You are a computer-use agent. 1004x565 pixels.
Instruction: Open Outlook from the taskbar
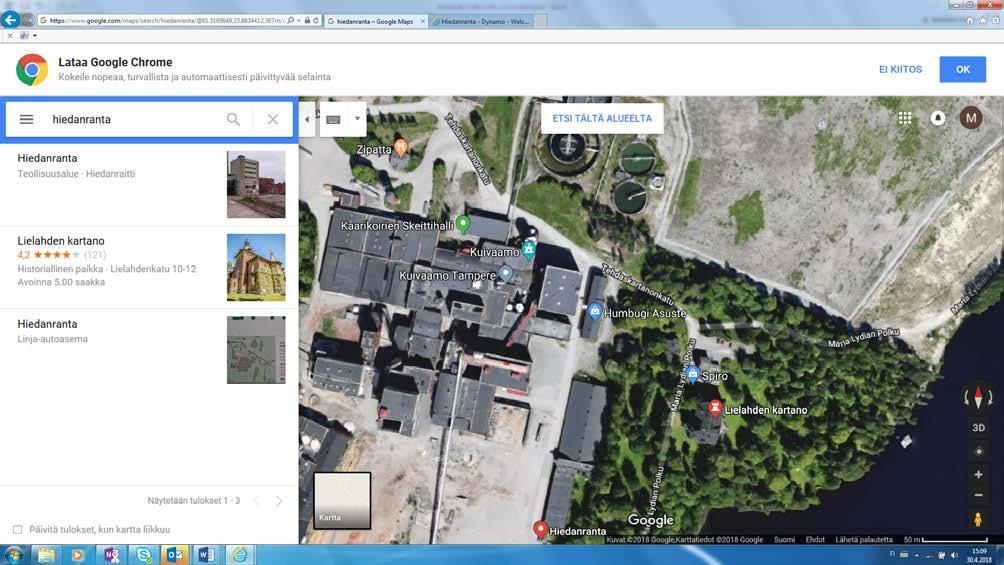[x=175, y=555]
